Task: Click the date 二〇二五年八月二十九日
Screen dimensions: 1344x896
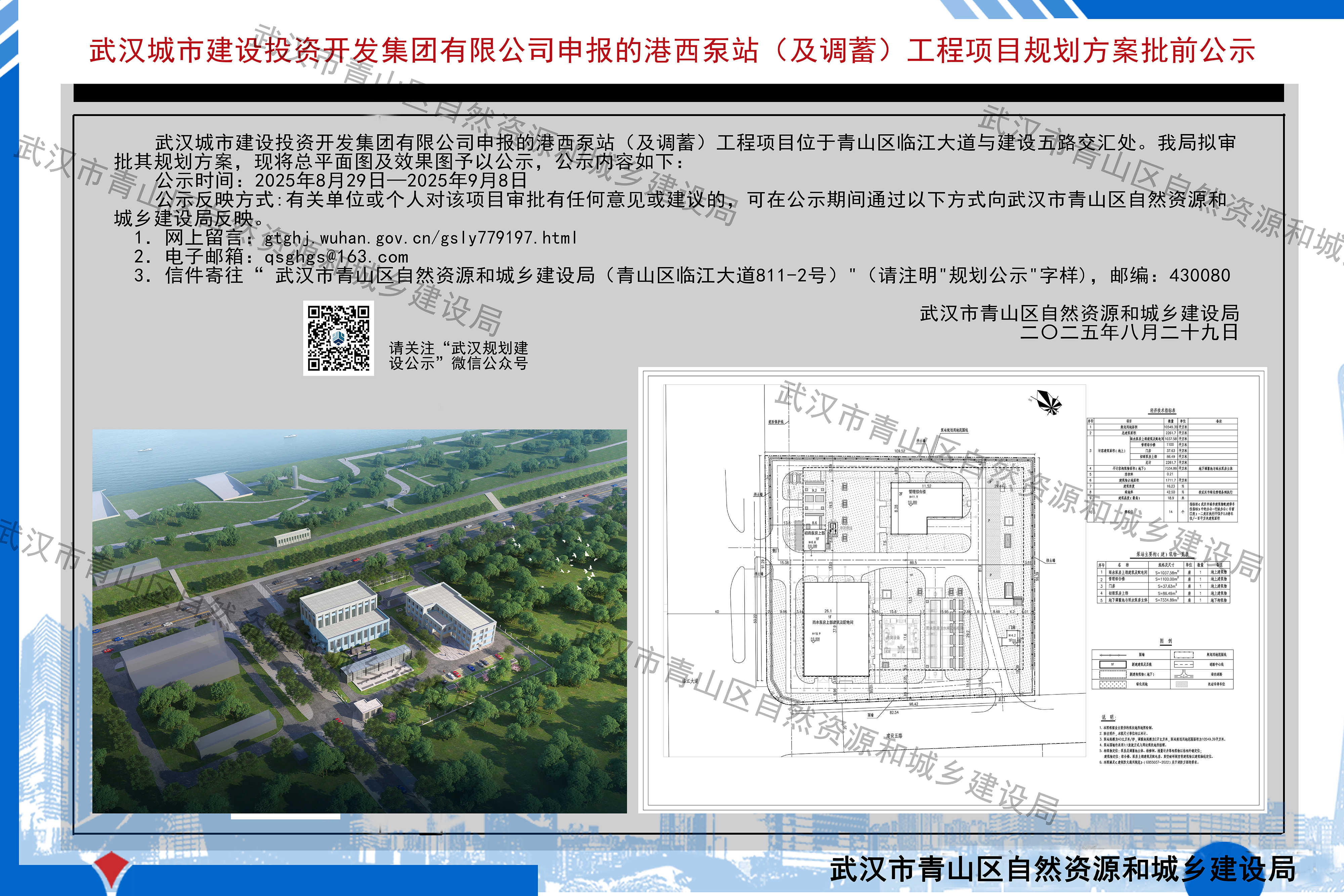Action: coord(1129,332)
